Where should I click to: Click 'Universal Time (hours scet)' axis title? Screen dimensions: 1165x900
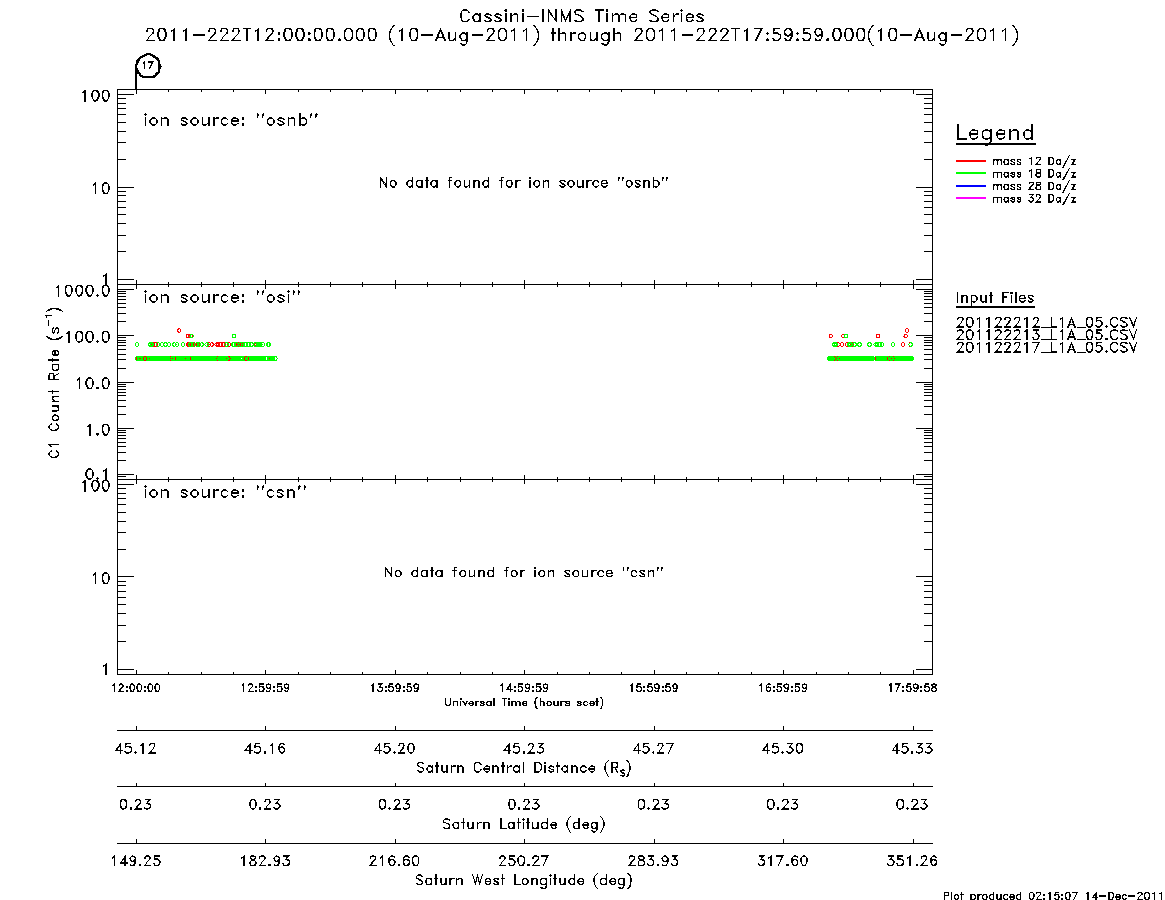click(x=524, y=702)
